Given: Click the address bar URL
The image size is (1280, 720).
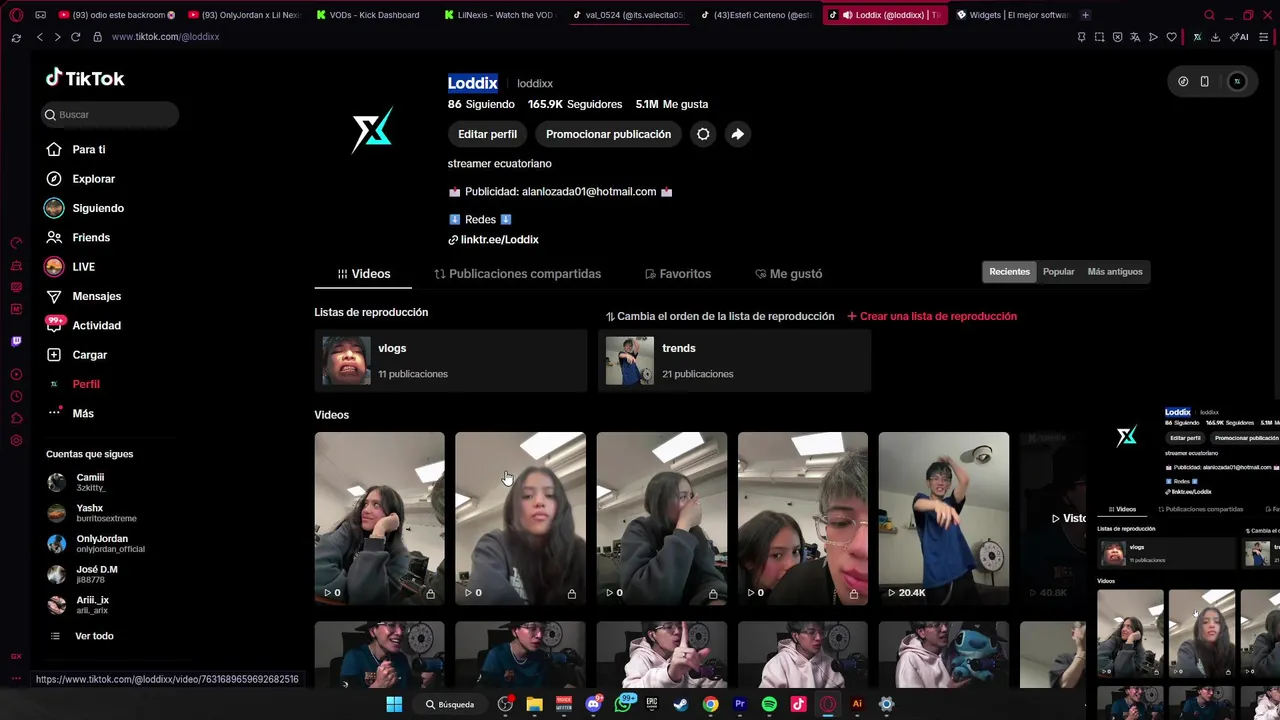Looking at the screenshot, I should point(165,37).
